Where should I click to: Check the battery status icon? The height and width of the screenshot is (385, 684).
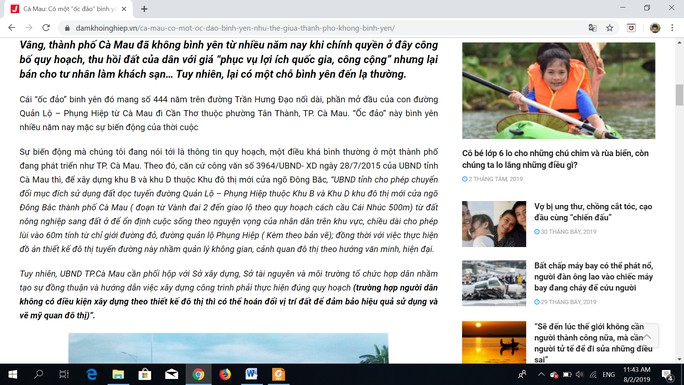tap(567, 374)
